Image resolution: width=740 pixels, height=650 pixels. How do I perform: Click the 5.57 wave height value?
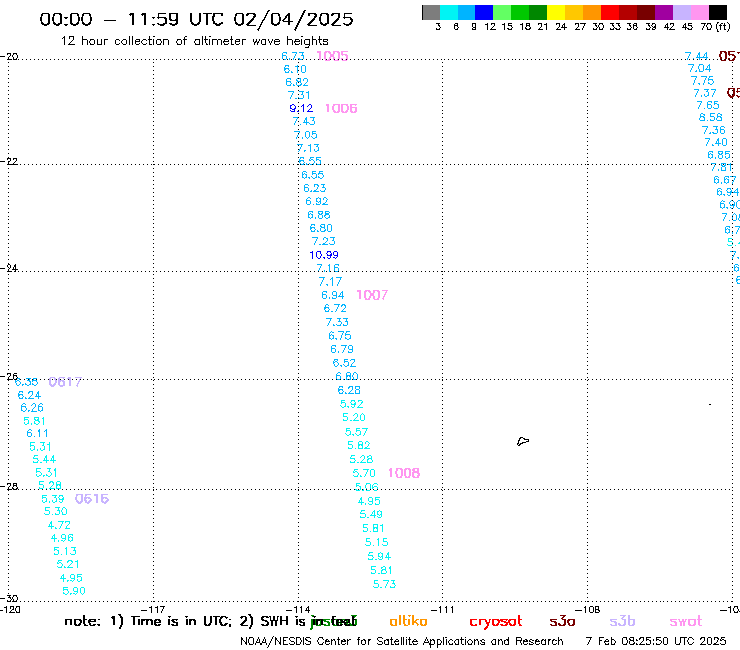[356, 432]
